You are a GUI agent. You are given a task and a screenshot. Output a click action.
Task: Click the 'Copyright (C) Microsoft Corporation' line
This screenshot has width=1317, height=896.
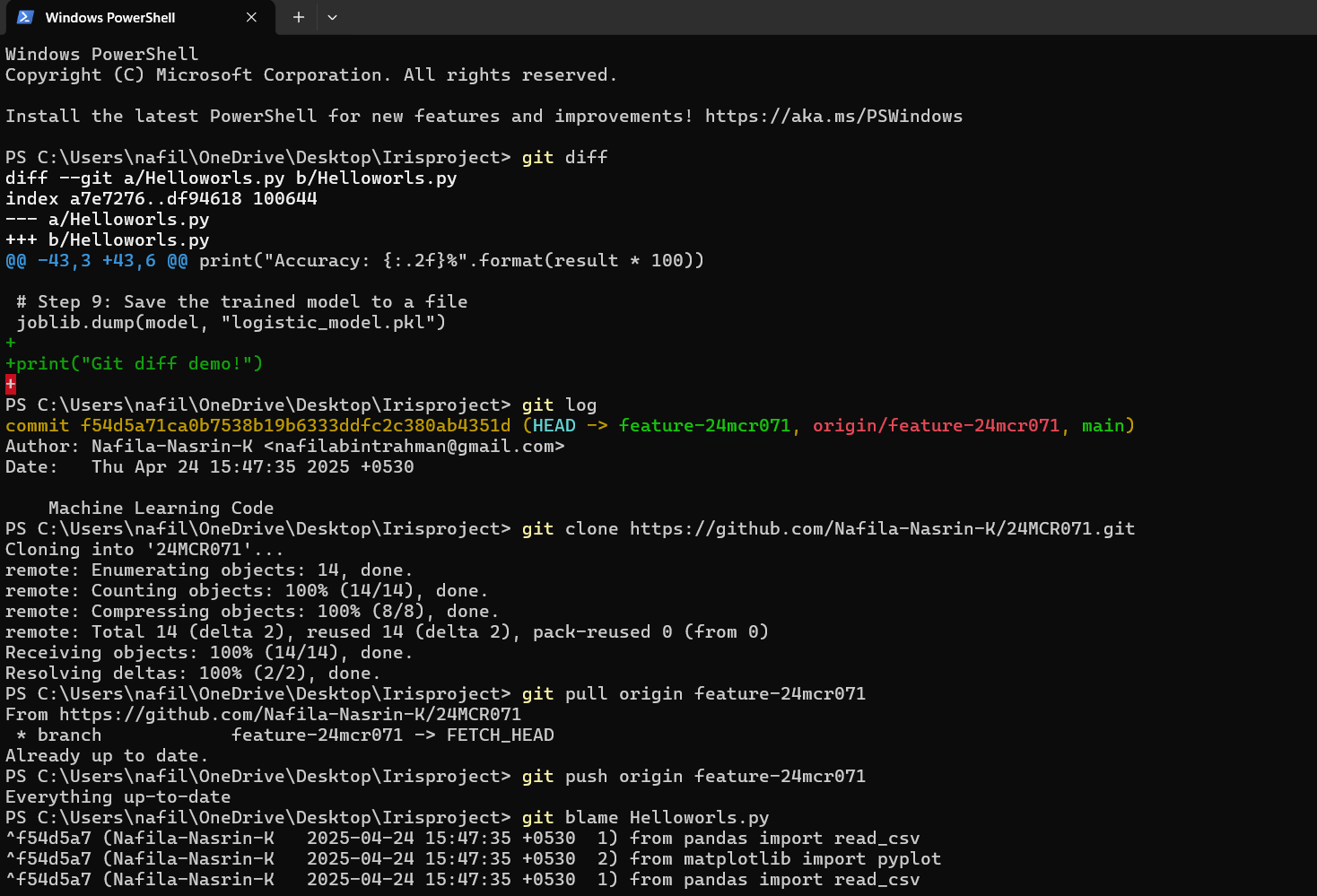click(x=311, y=75)
